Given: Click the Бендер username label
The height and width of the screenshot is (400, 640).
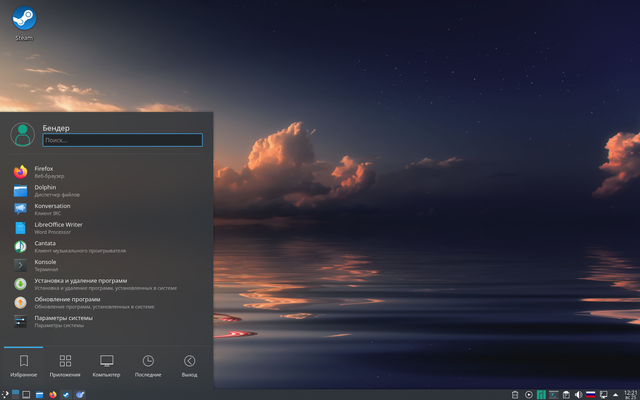Looking at the screenshot, I should tap(56, 128).
